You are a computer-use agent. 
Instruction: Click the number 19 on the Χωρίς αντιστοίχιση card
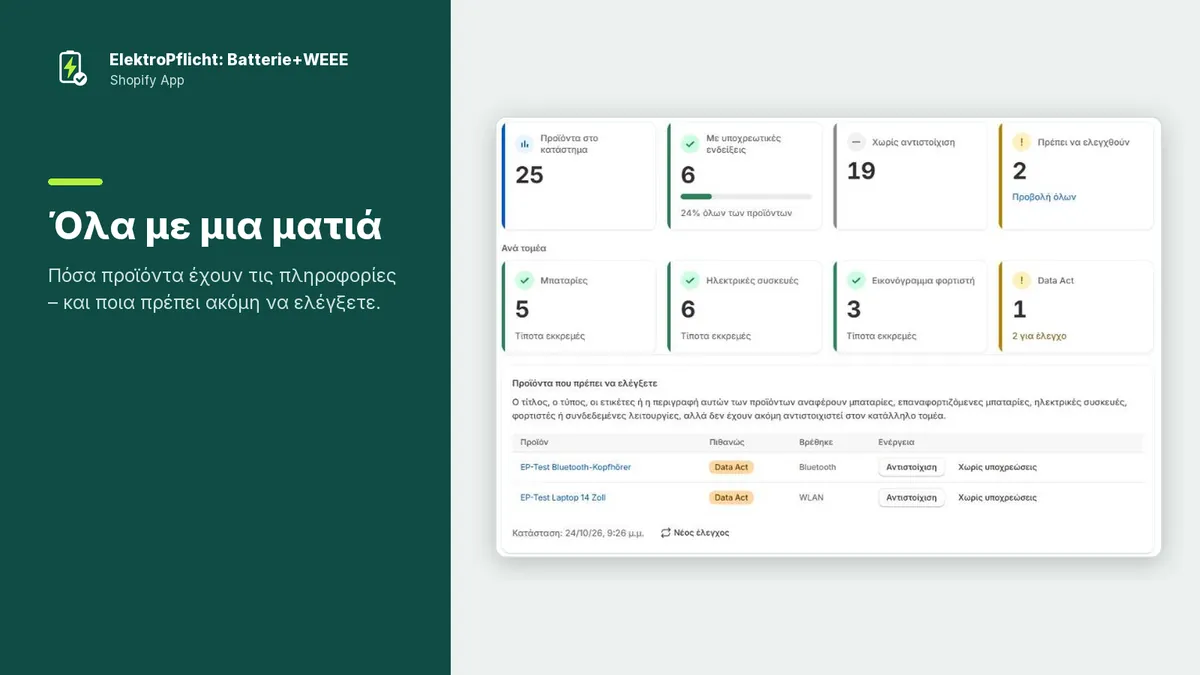pyautogui.click(x=861, y=171)
